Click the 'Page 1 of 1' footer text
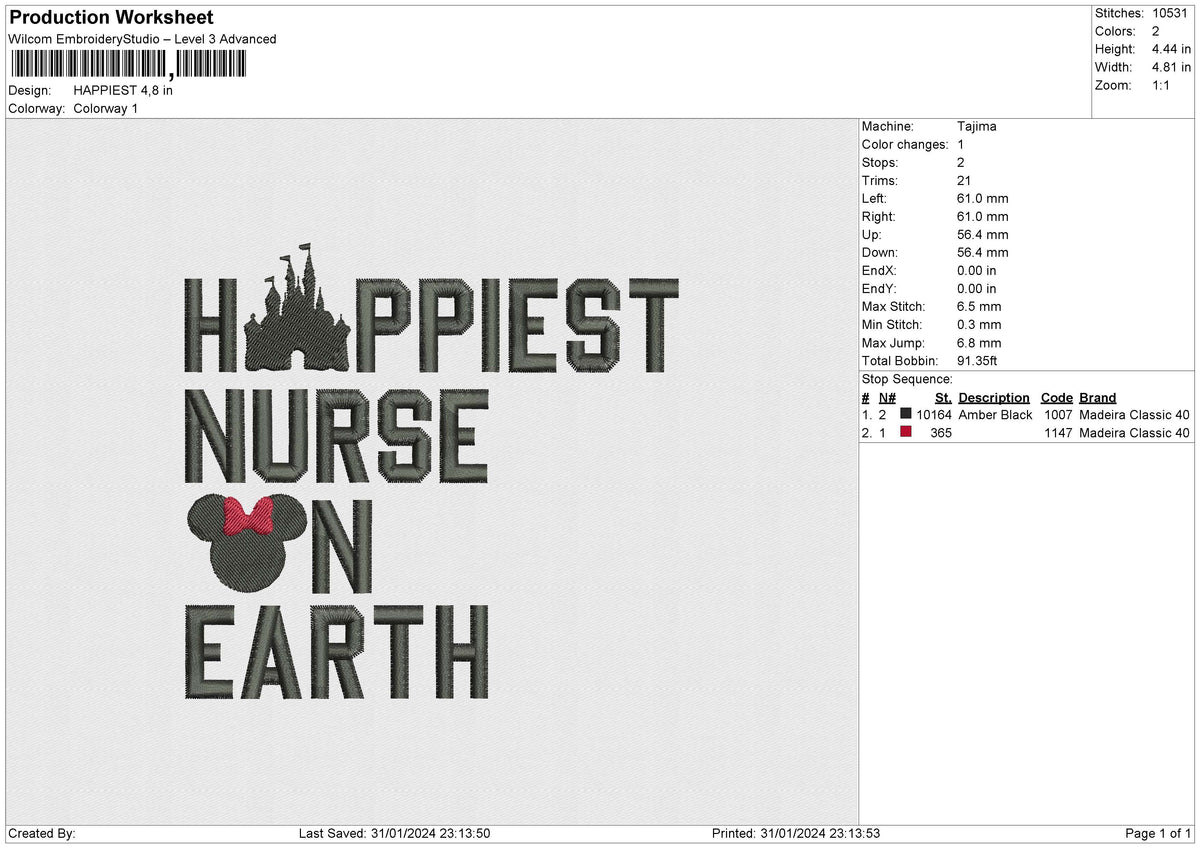Screen dimensions: 1200x848 point(1158,833)
